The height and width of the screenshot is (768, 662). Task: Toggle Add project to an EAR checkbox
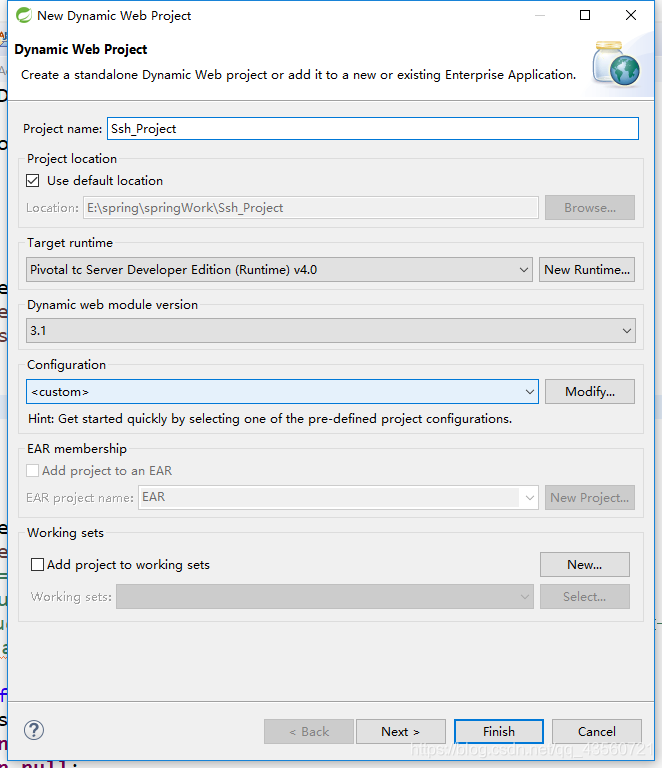pos(33,471)
